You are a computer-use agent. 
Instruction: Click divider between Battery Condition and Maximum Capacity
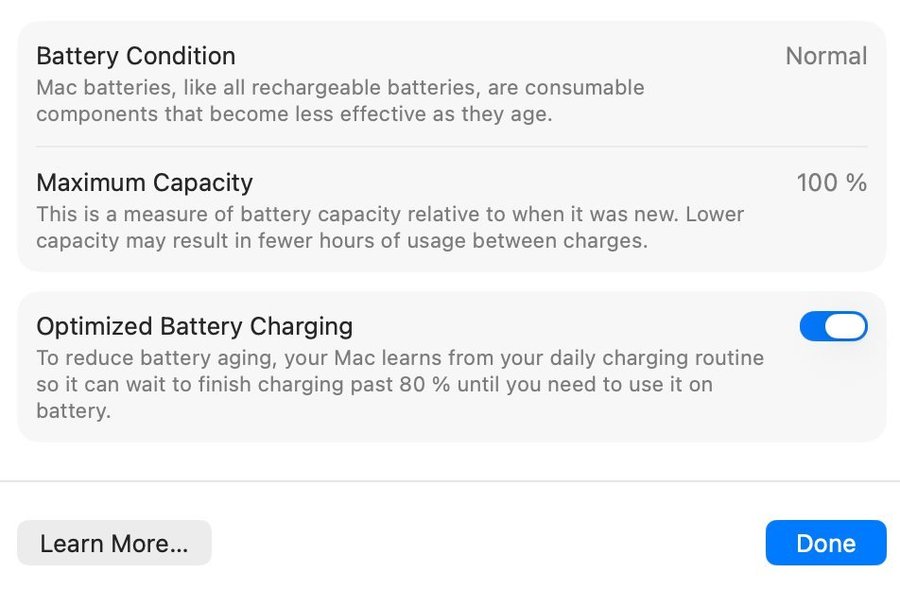pyautogui.click(x=452, y=147)
